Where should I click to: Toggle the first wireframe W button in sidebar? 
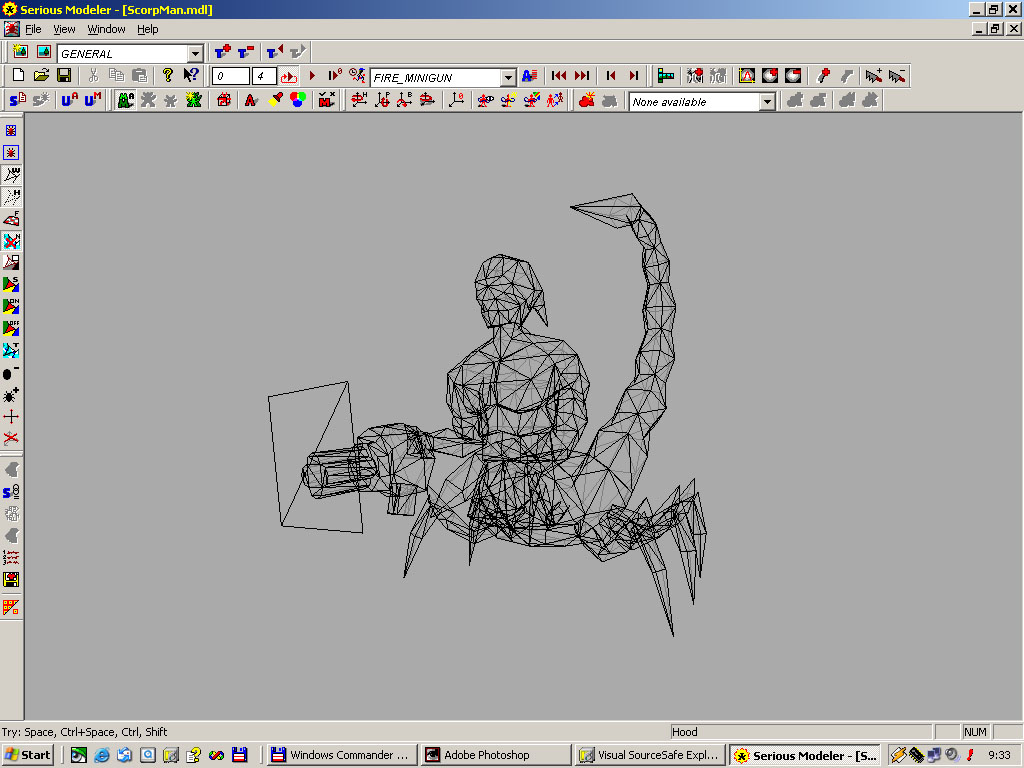click(11, 174)
